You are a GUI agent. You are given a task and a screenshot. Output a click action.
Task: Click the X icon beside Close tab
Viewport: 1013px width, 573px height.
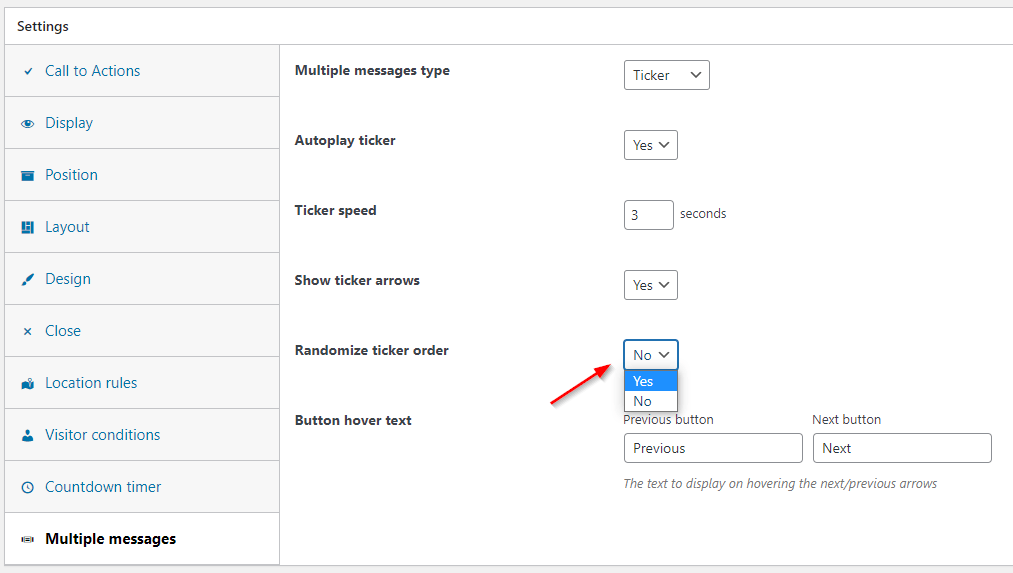(27, 331)
